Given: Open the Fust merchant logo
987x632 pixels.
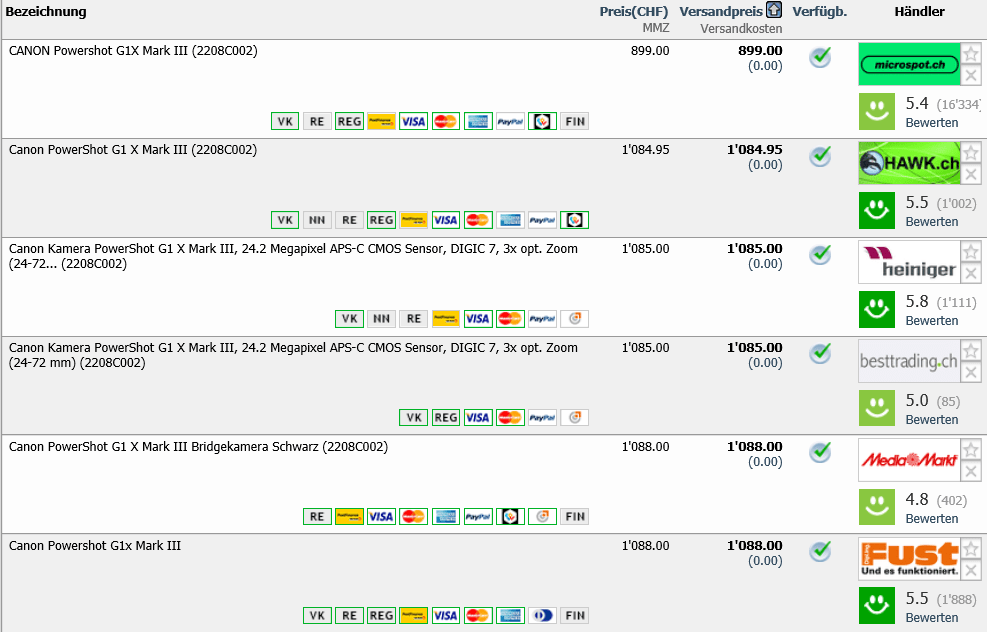Looking at the screenshot, I should (x=908, y=559).
